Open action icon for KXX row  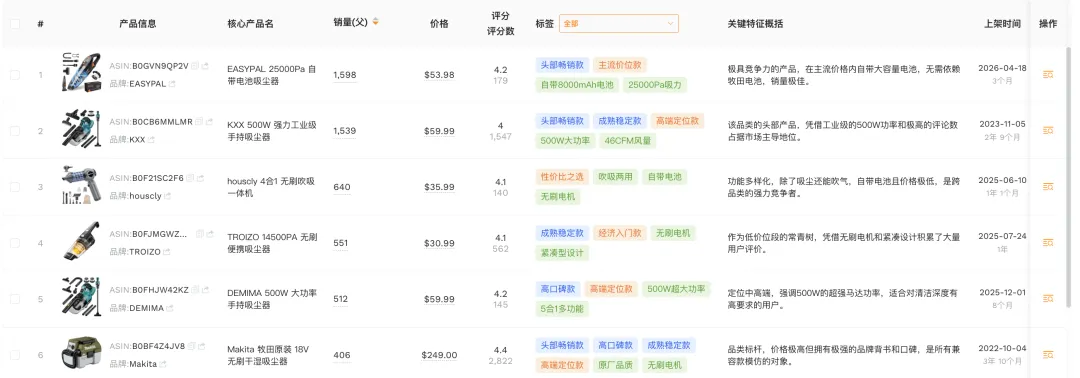1048,130
